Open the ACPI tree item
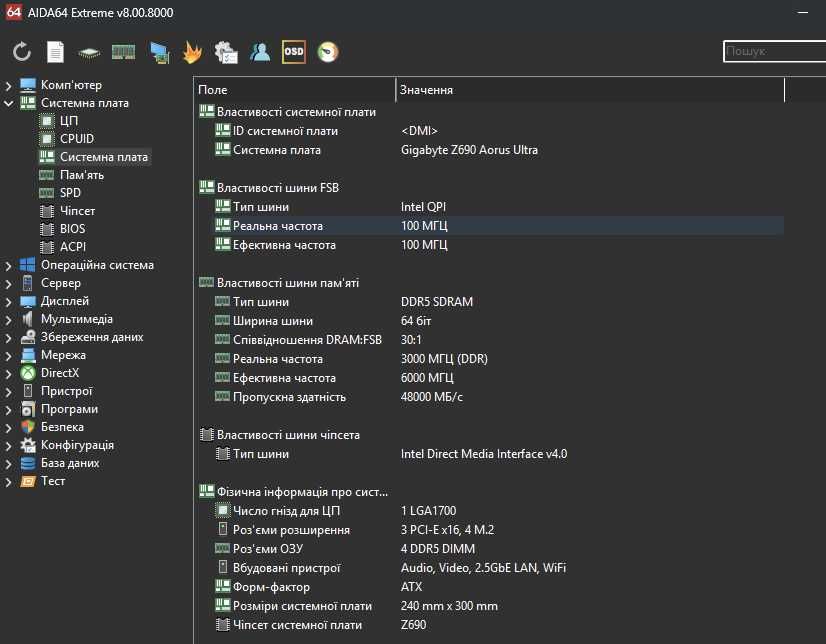The image size is (826, 644). click(73, 247)
